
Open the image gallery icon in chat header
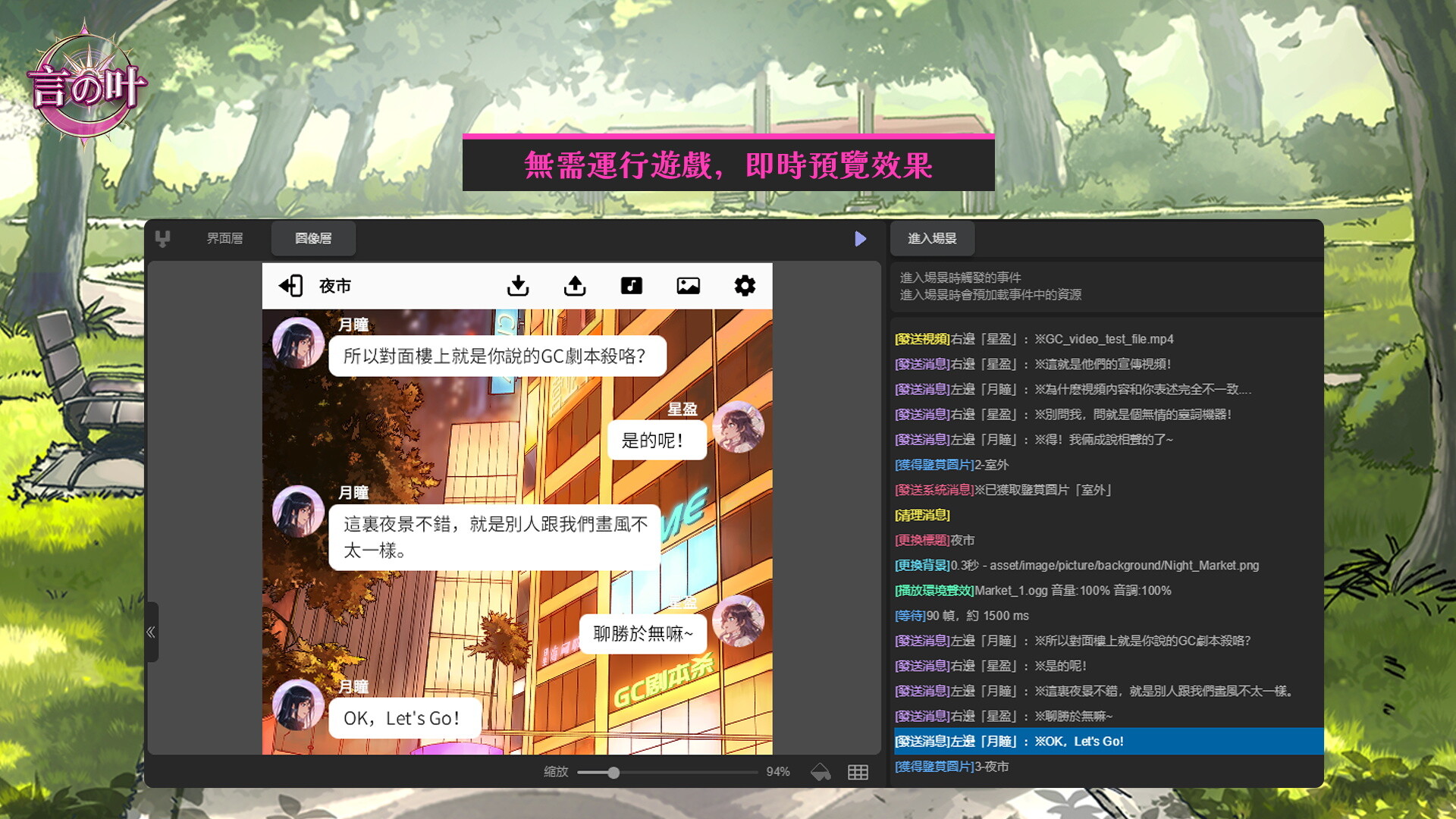point(688,286)
